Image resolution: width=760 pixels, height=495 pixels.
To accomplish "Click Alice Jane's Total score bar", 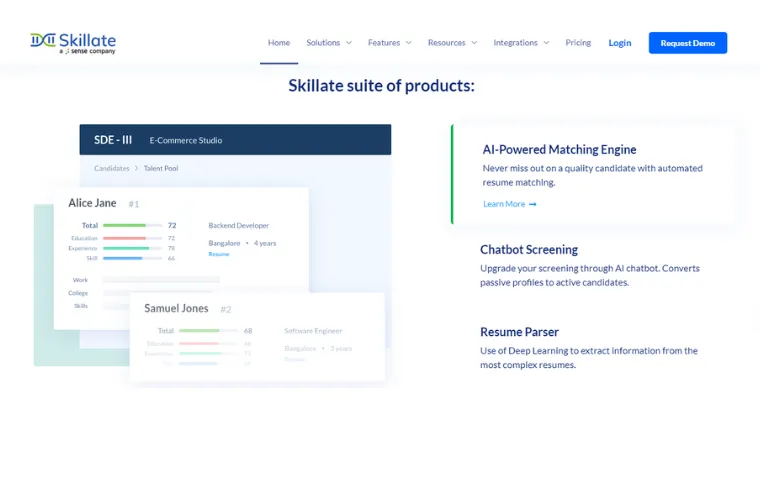I will pyautogui.click(x=132, y=225).
